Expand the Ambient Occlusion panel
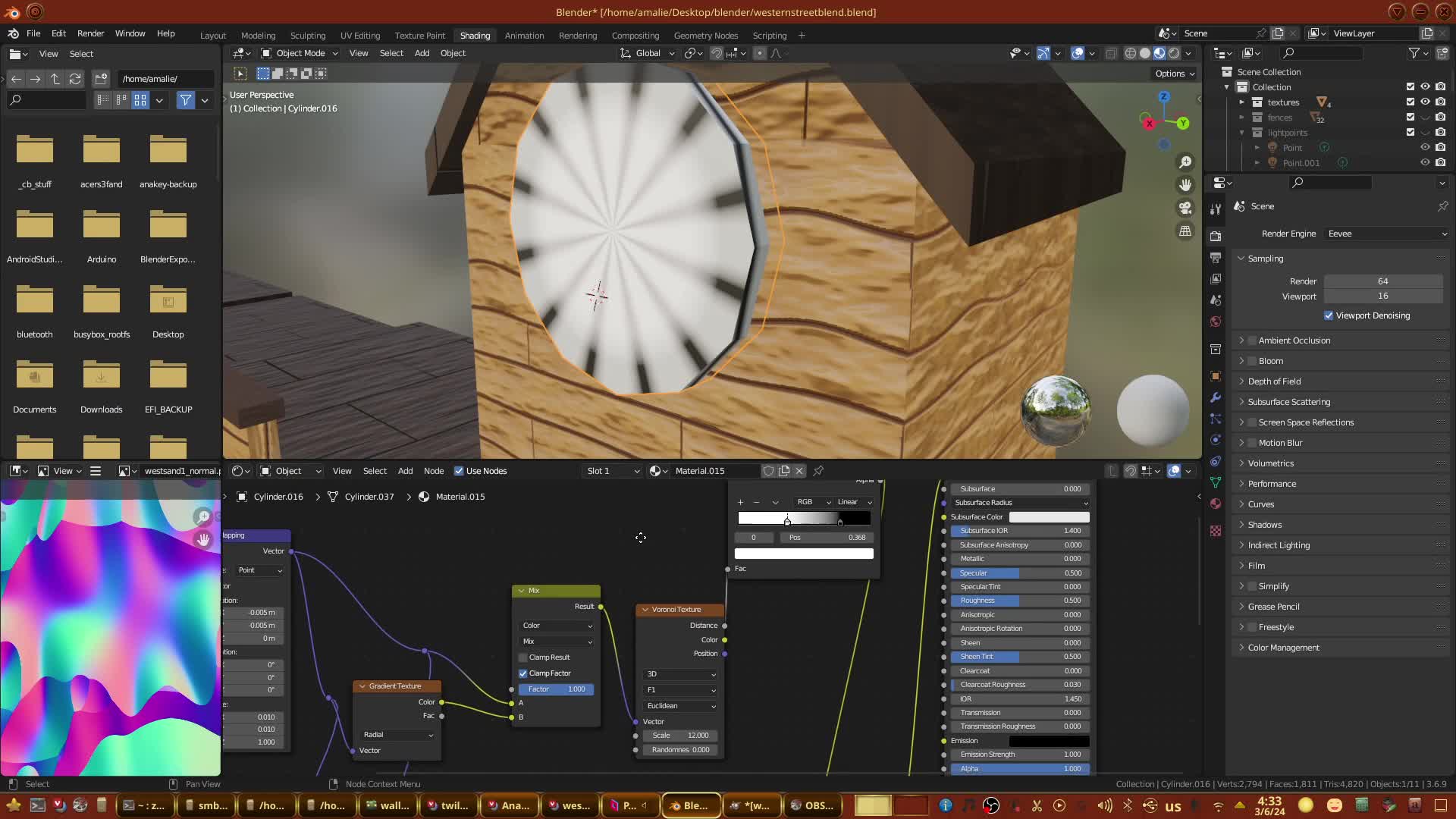The height and width of the screenshot is (819, 1456). pos(1241,340)
